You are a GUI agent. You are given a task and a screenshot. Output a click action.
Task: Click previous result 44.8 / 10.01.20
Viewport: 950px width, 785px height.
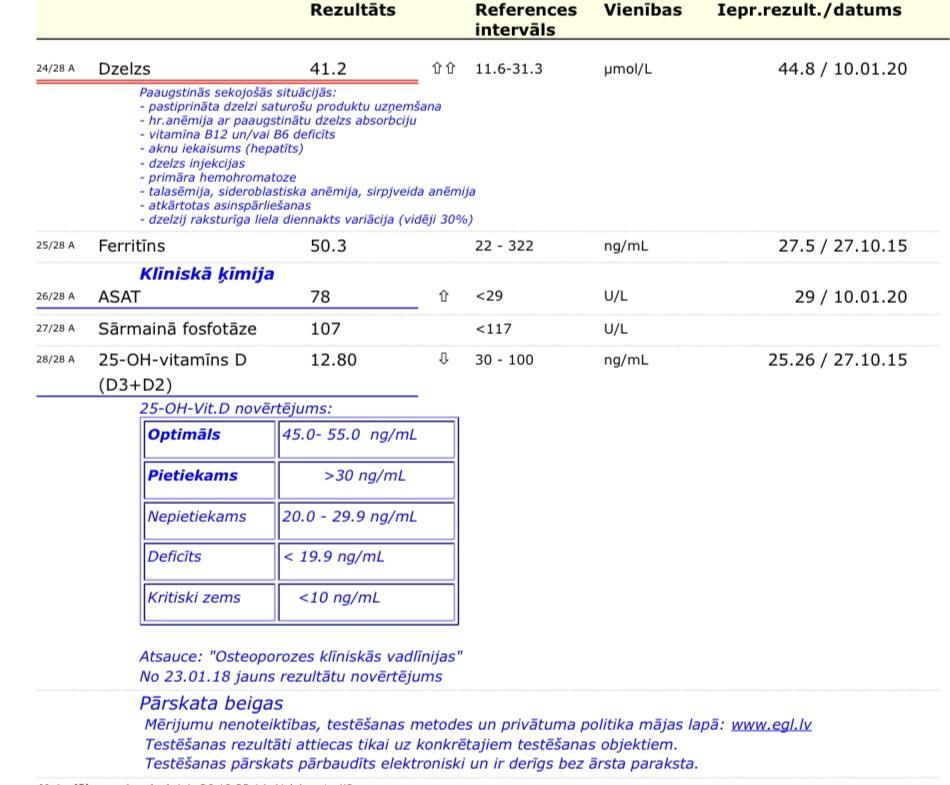pyautogui.click(x=843, y=69)
